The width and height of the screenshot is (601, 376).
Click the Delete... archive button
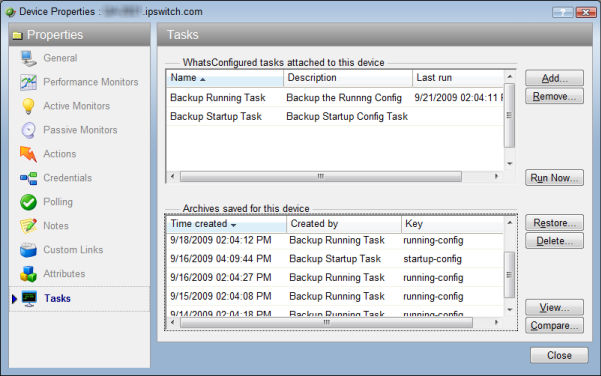pos(554,241)
